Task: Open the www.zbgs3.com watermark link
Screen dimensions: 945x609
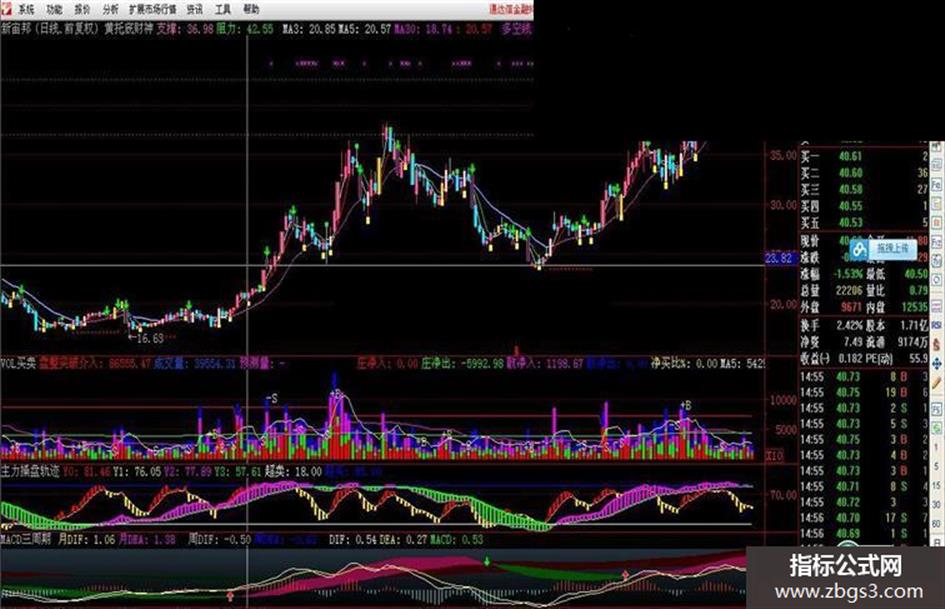Action: [849, 591]
